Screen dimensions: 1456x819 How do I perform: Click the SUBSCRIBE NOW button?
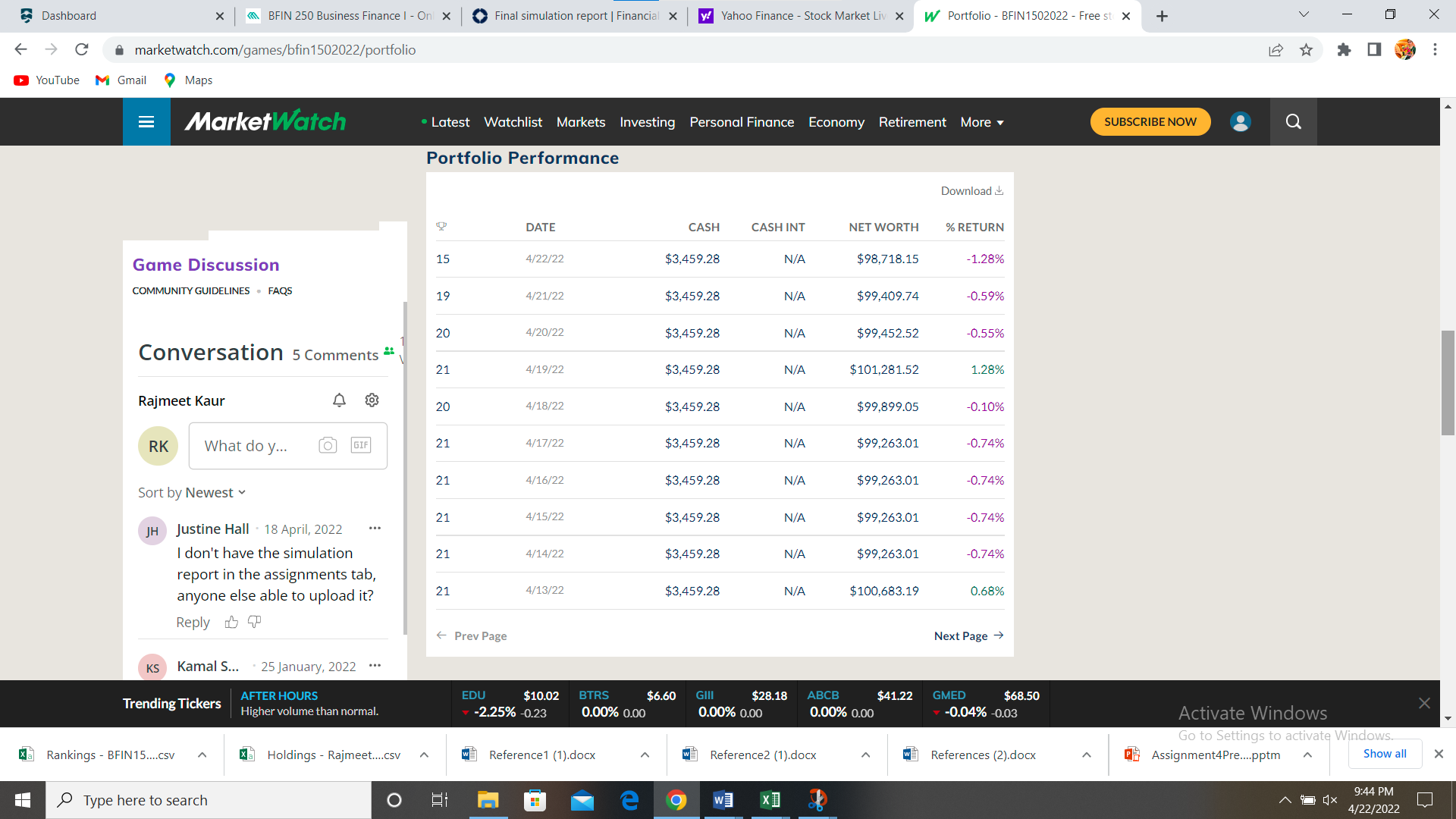pyautogui.click(x=1150, y=122)
